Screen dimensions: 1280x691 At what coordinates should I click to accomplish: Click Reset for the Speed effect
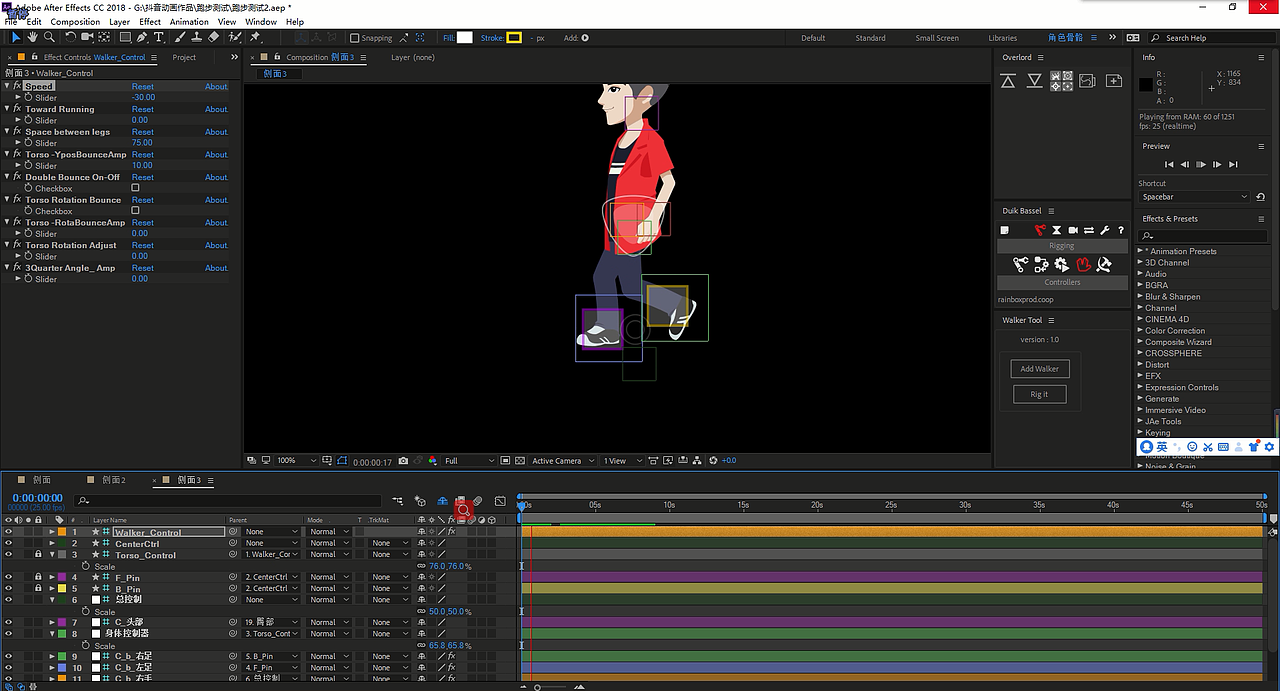pos(143,86)
